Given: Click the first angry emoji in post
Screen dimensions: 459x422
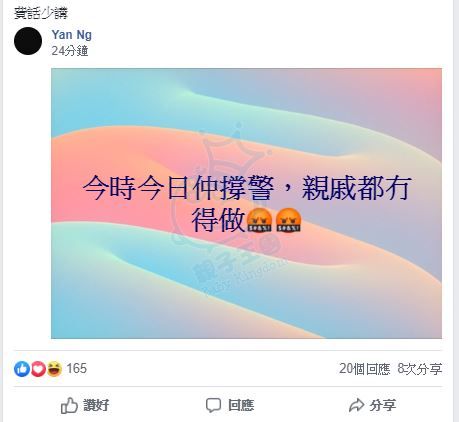Looking at the screenshot, I should pyautogui.click(x=258, y=220).
